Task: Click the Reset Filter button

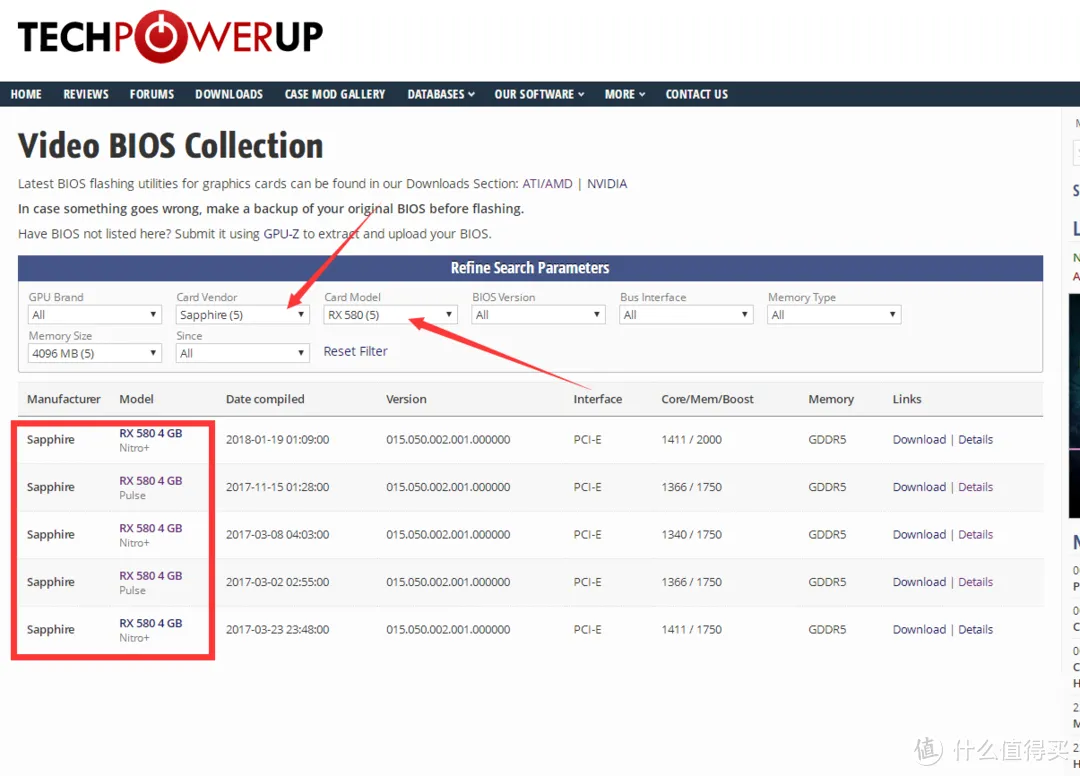Action: point(355,351)
